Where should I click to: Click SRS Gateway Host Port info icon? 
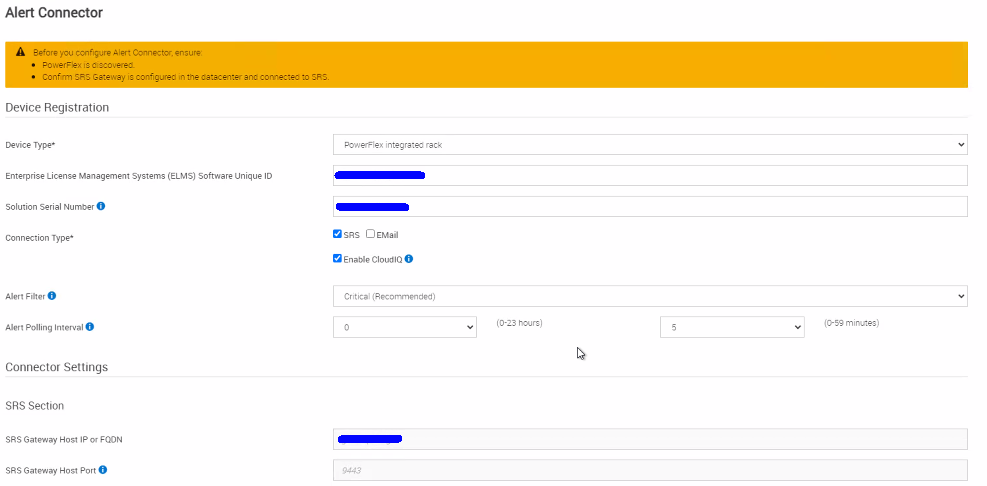(x=103, y=470)
